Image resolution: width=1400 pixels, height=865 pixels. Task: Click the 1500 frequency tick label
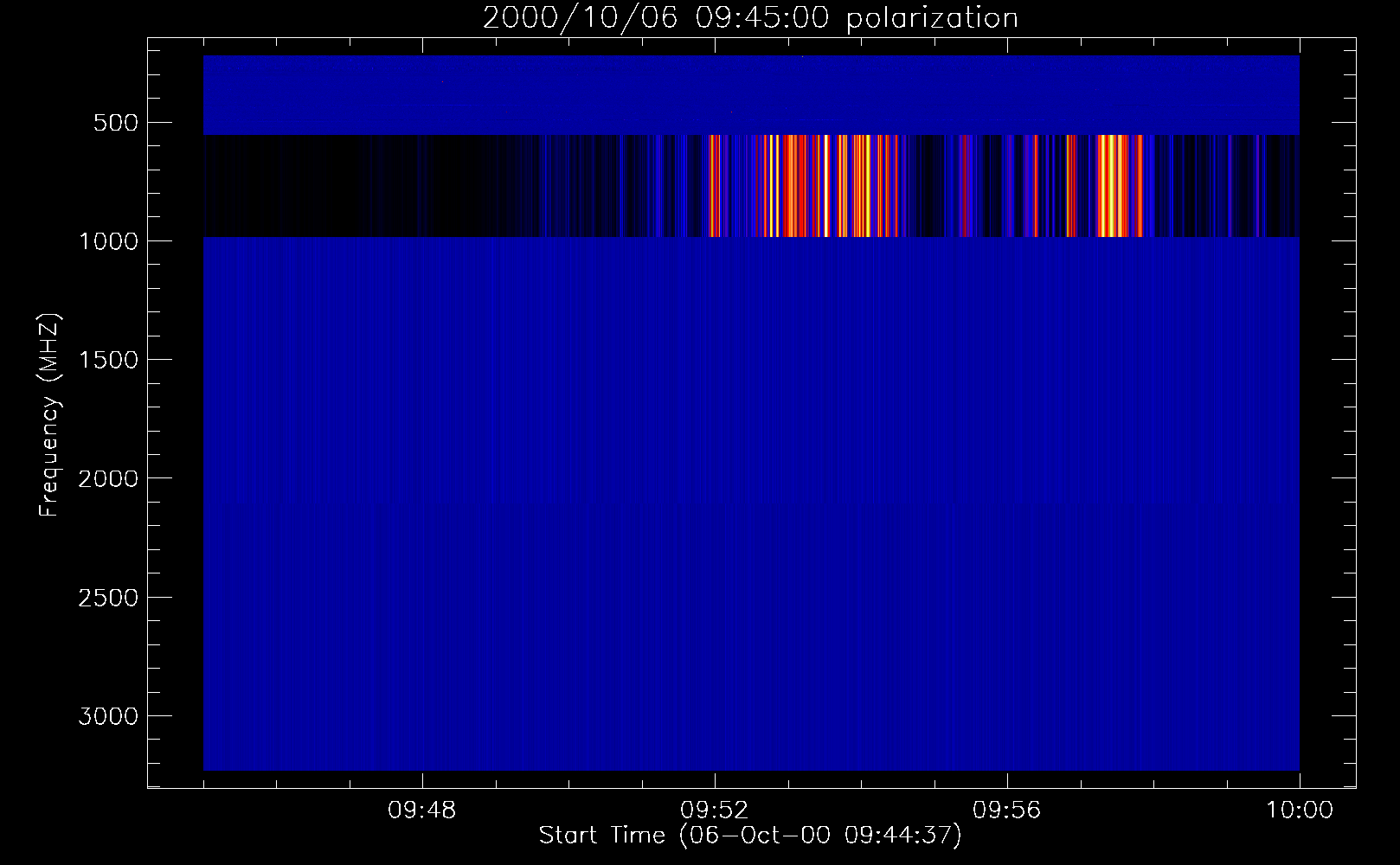click(x=108, y=360)
